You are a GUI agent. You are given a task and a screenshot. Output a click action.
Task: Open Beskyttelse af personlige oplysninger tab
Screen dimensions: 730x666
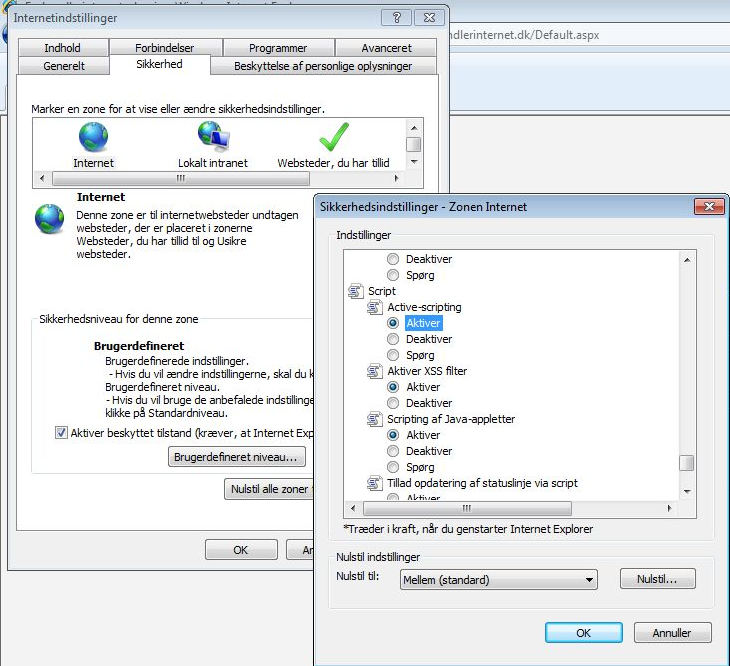pos(323,66)
